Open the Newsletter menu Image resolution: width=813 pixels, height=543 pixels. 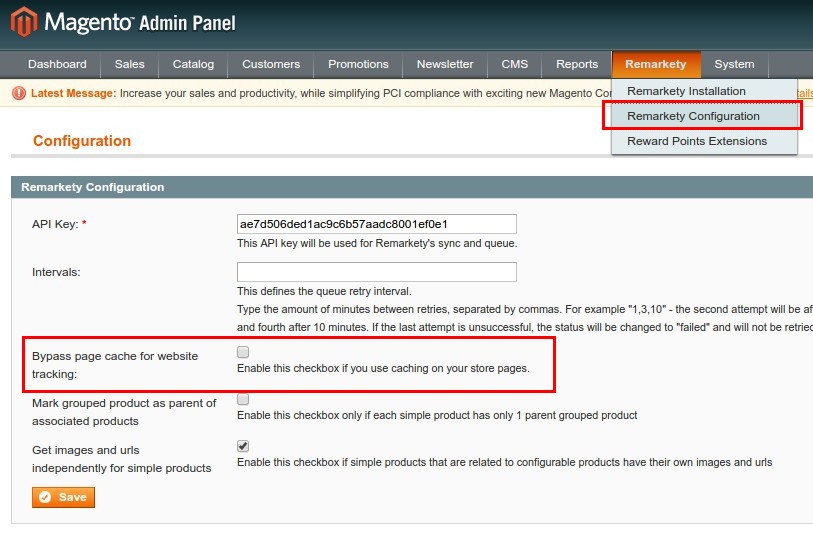click(445, 64)
